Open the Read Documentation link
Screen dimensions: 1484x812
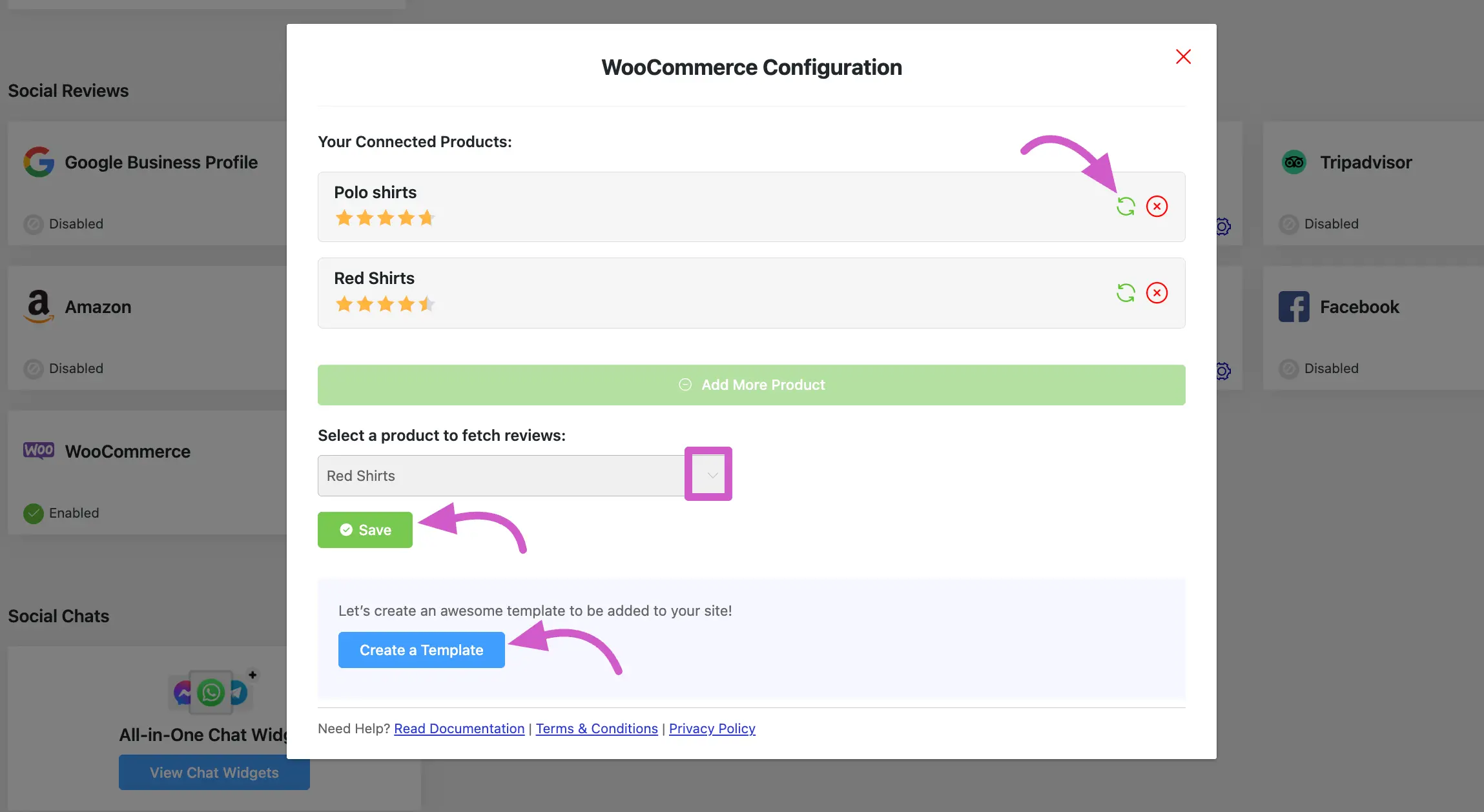459,729
